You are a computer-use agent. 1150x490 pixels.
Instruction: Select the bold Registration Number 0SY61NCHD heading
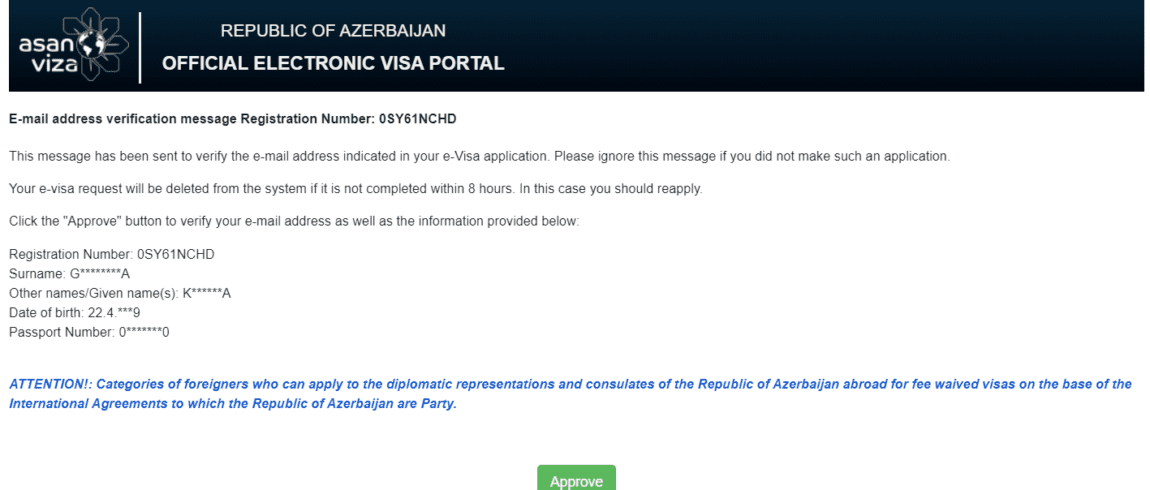238,118
